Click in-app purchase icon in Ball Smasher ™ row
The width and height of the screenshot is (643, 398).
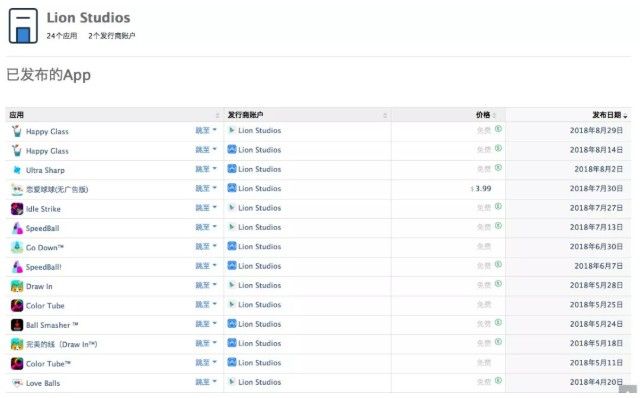[498, 323]
